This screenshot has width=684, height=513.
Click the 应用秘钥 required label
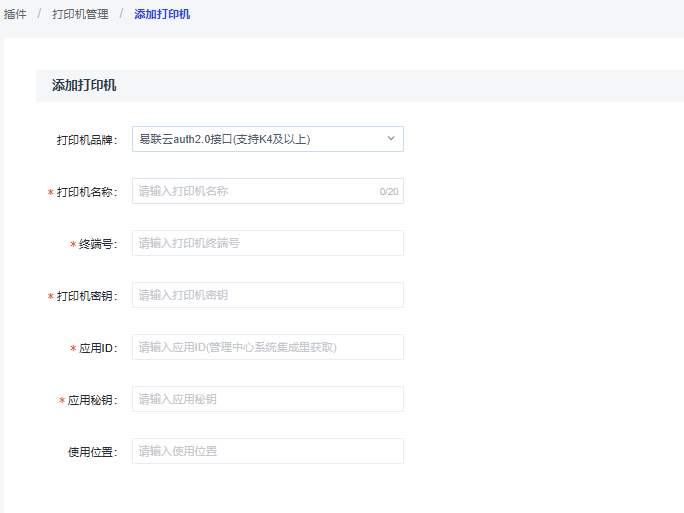point(92,400)
